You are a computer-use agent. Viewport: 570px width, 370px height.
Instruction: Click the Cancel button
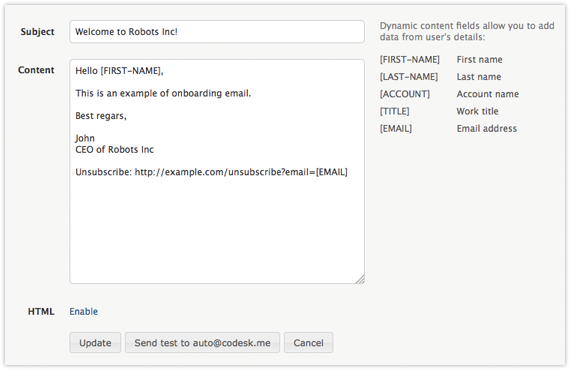308,342
